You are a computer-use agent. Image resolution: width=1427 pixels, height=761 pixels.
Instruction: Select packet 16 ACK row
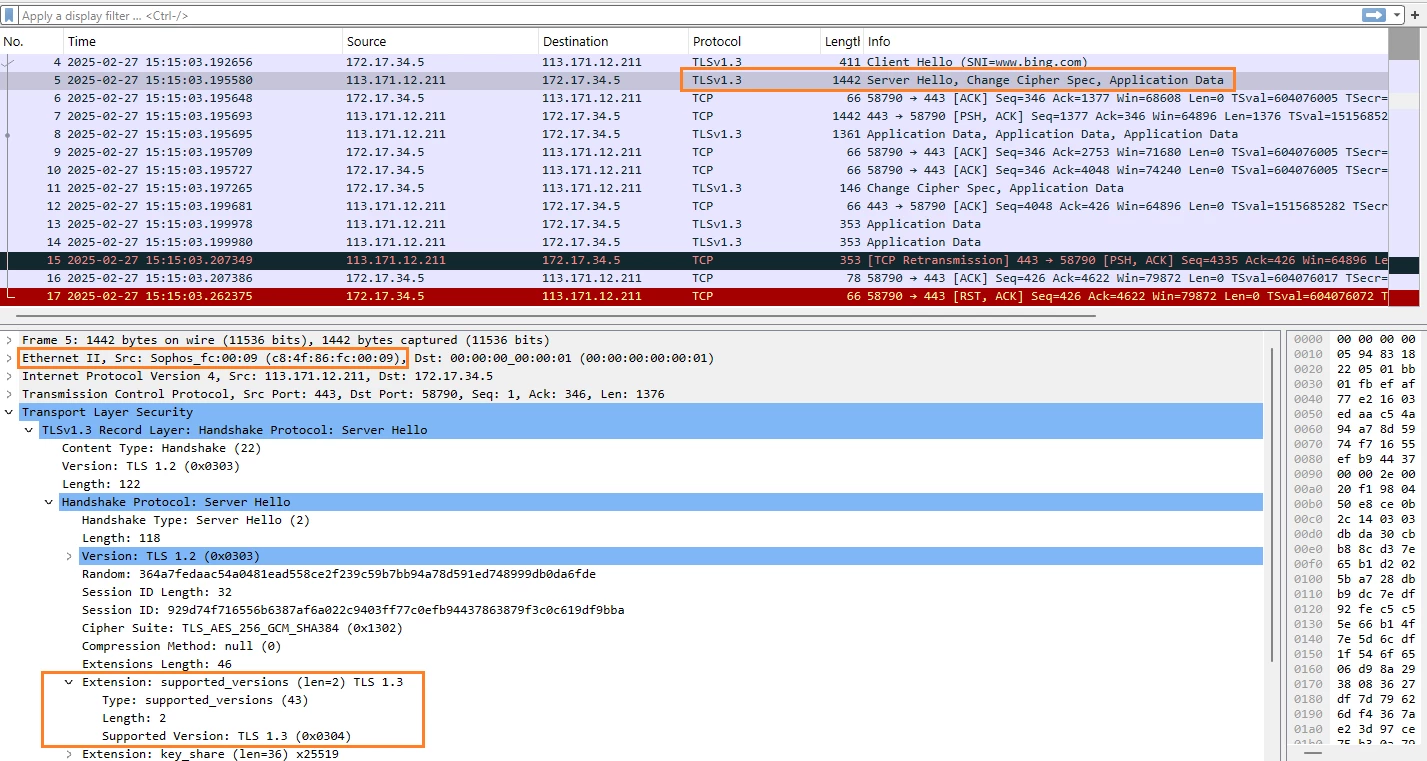tap(694, 278)
